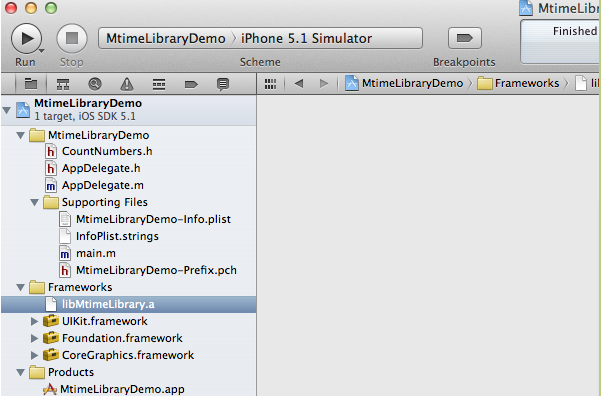Open AppDelegate.h

click(x=101, y=168)
